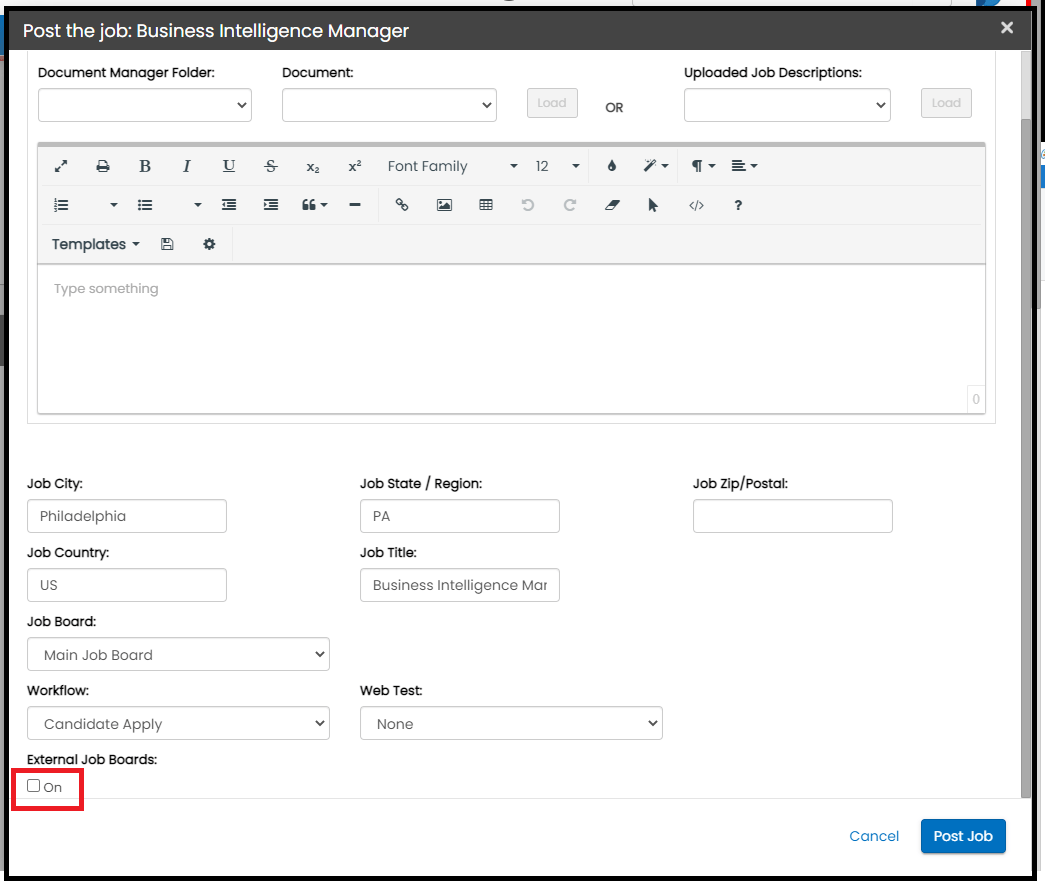Screen dimensions: 1045x891
Task: Toggle italic text style
Action: pos(187,166)
